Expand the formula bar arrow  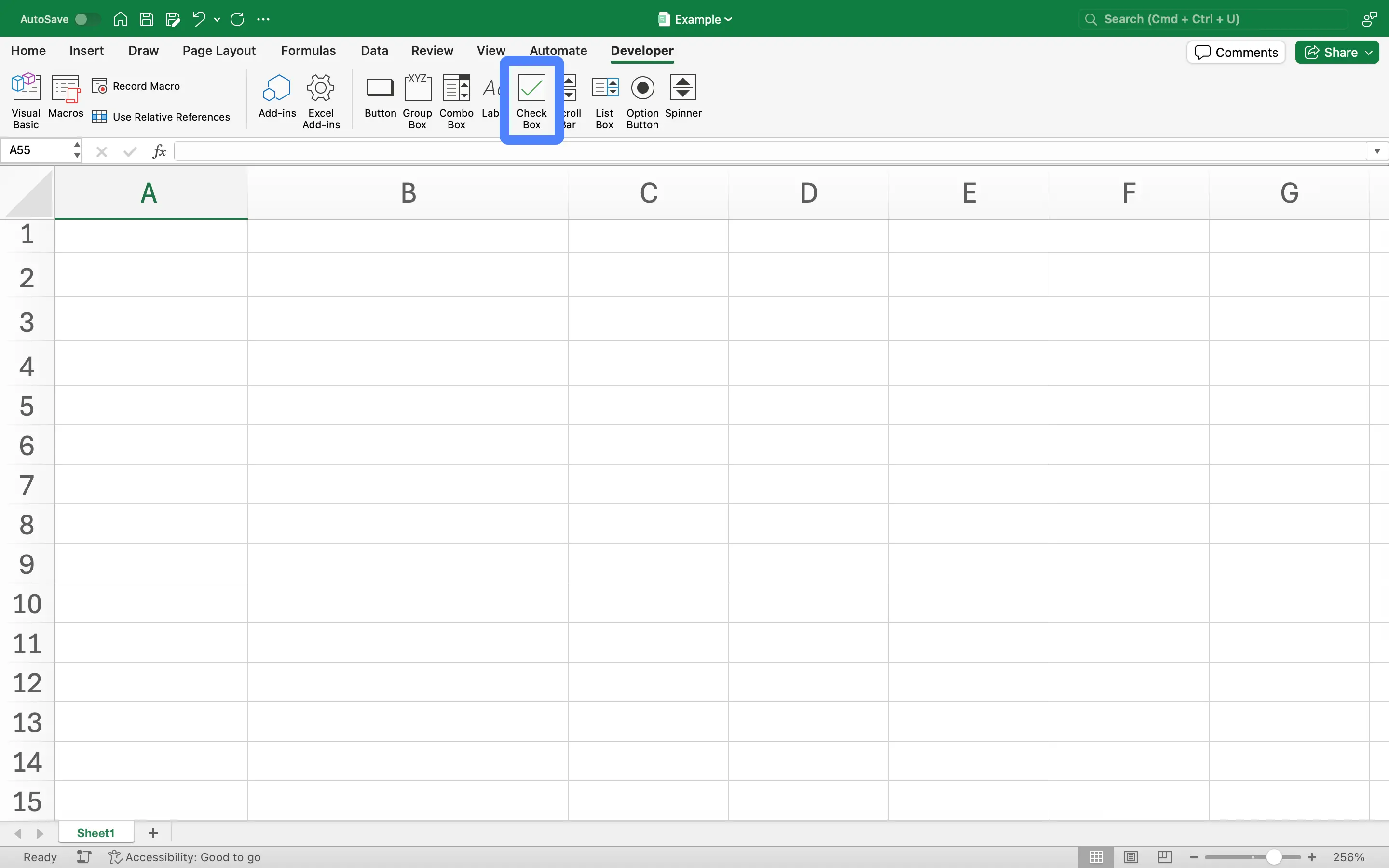pyautogui.click(x=1377, y=151)
